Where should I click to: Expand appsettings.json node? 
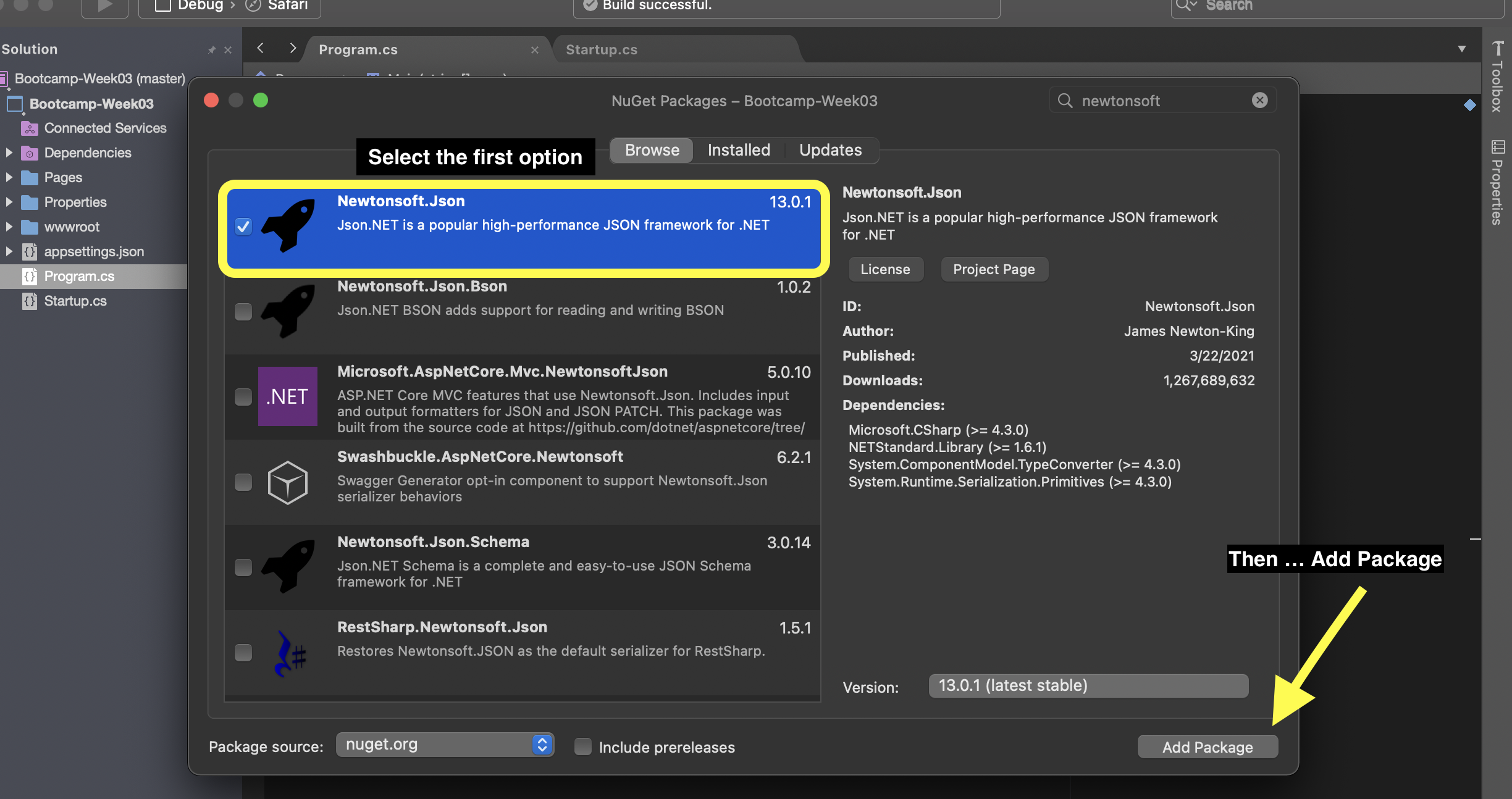coord(9,251)
